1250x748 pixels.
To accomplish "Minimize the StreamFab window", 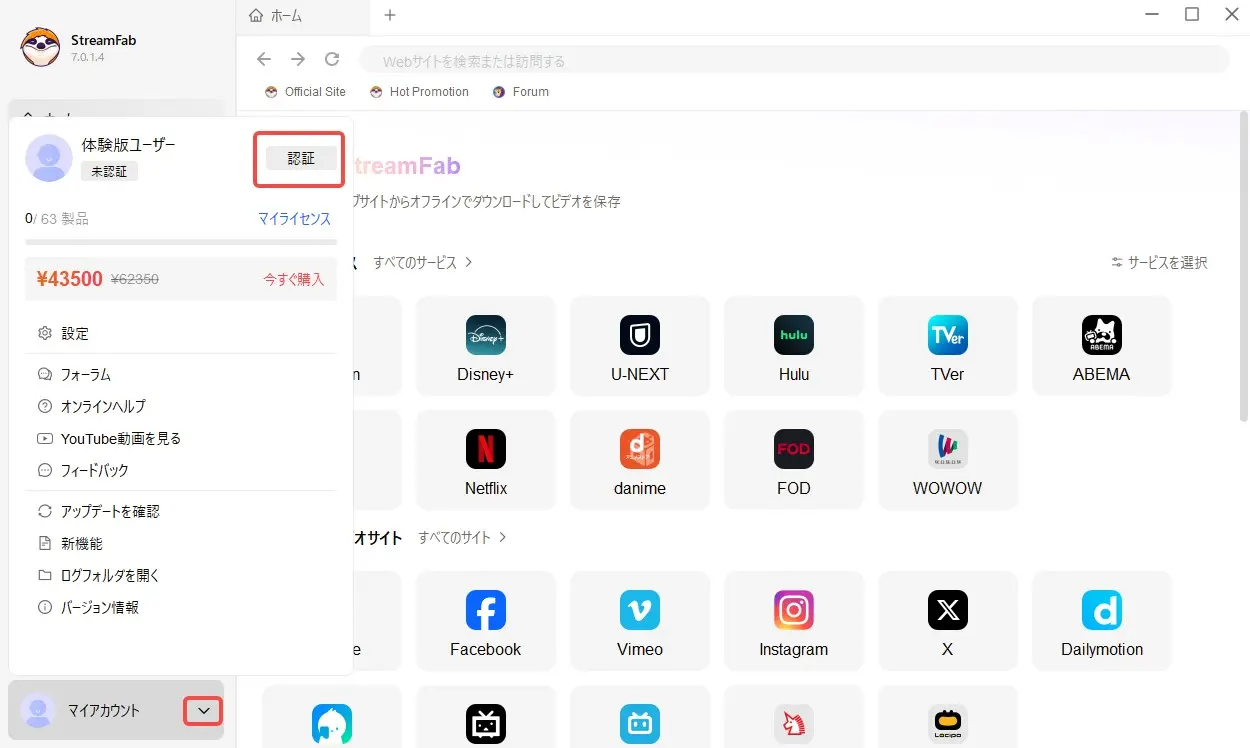I will coord(1152,14).
